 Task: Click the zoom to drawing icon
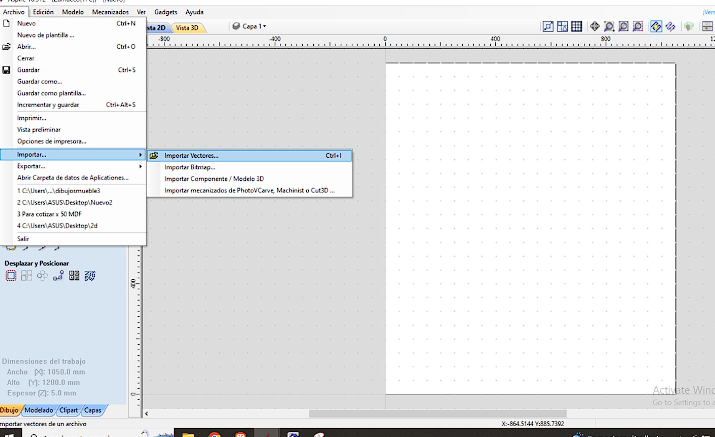pos(623,26)
